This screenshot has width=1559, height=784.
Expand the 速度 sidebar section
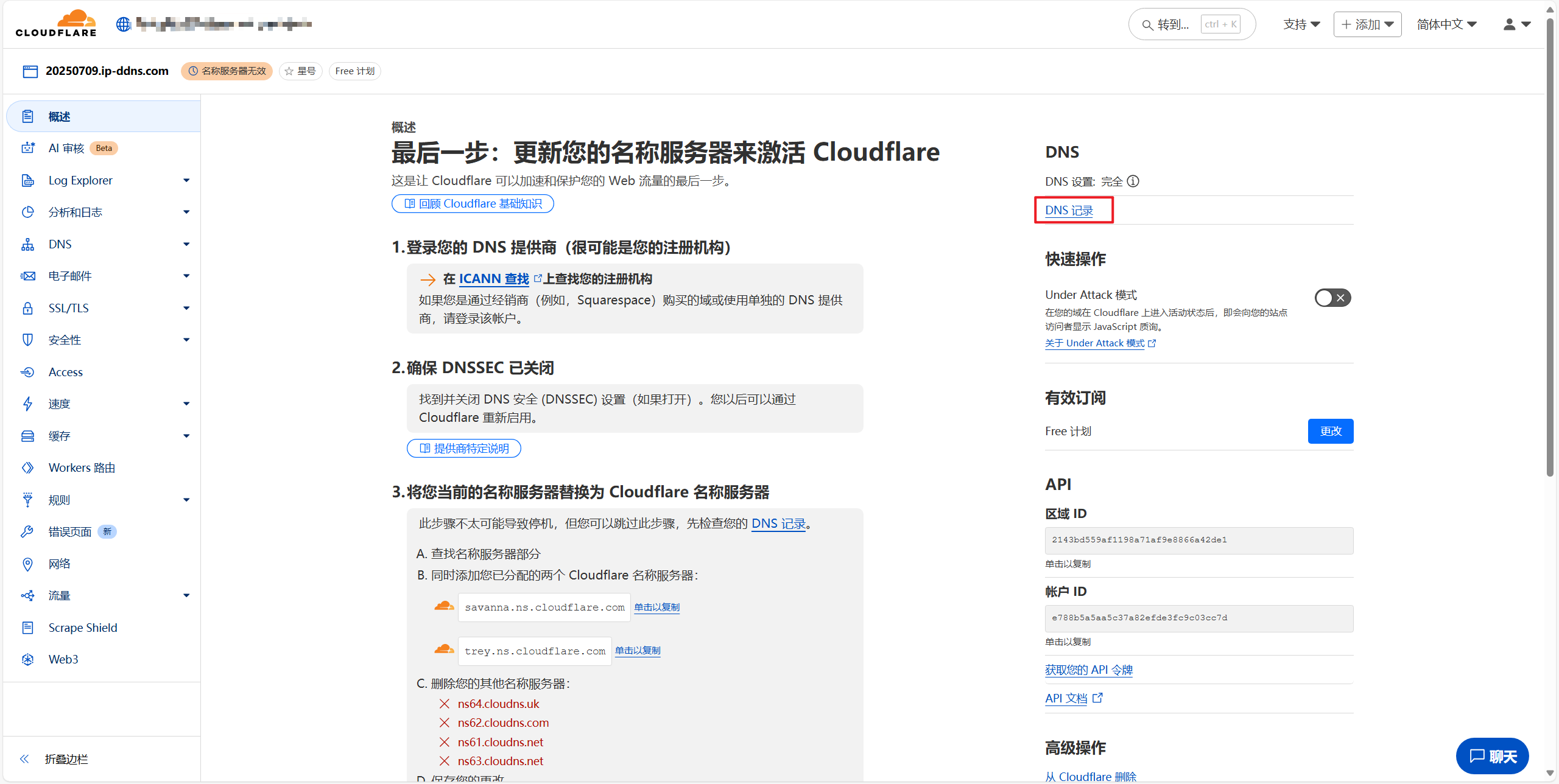(186, 404)
